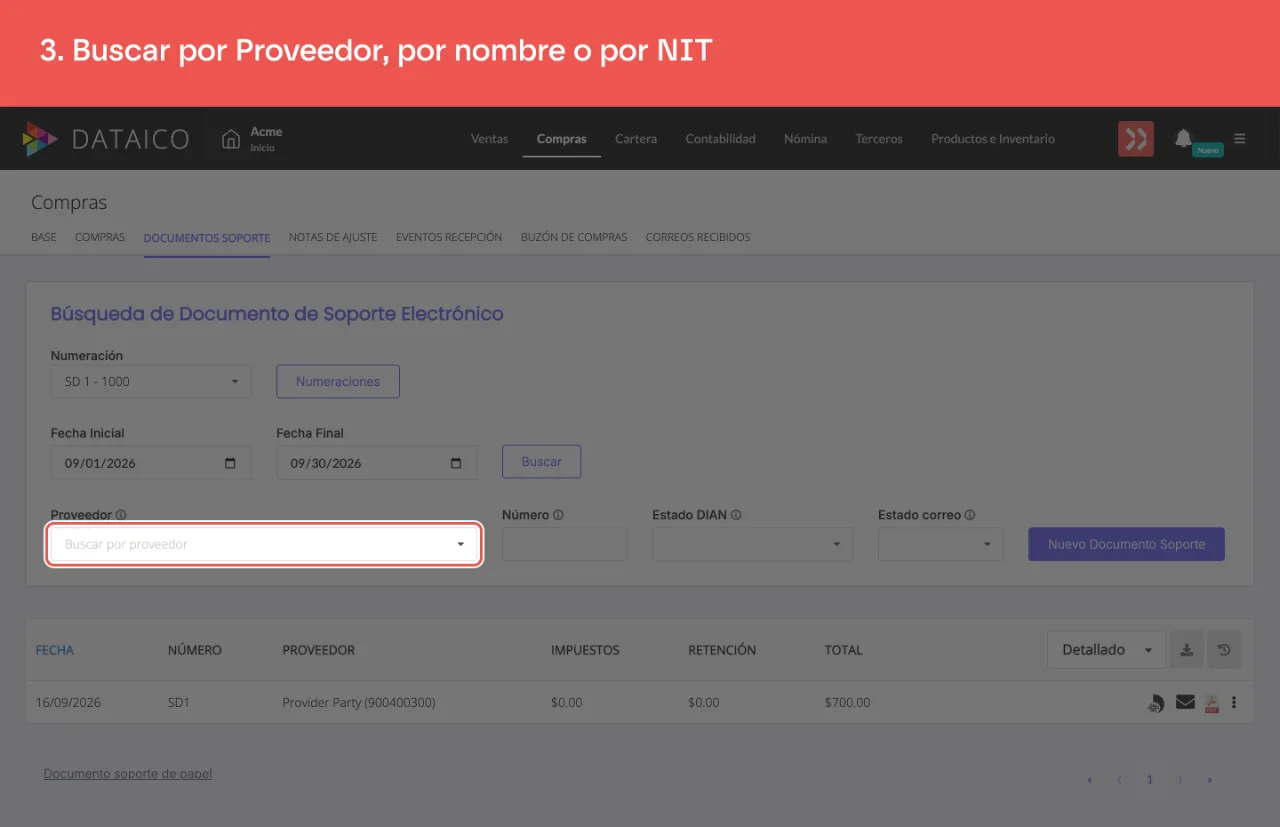
Task: Open the Fecha Final calendar picker
Action: point(457,463)
